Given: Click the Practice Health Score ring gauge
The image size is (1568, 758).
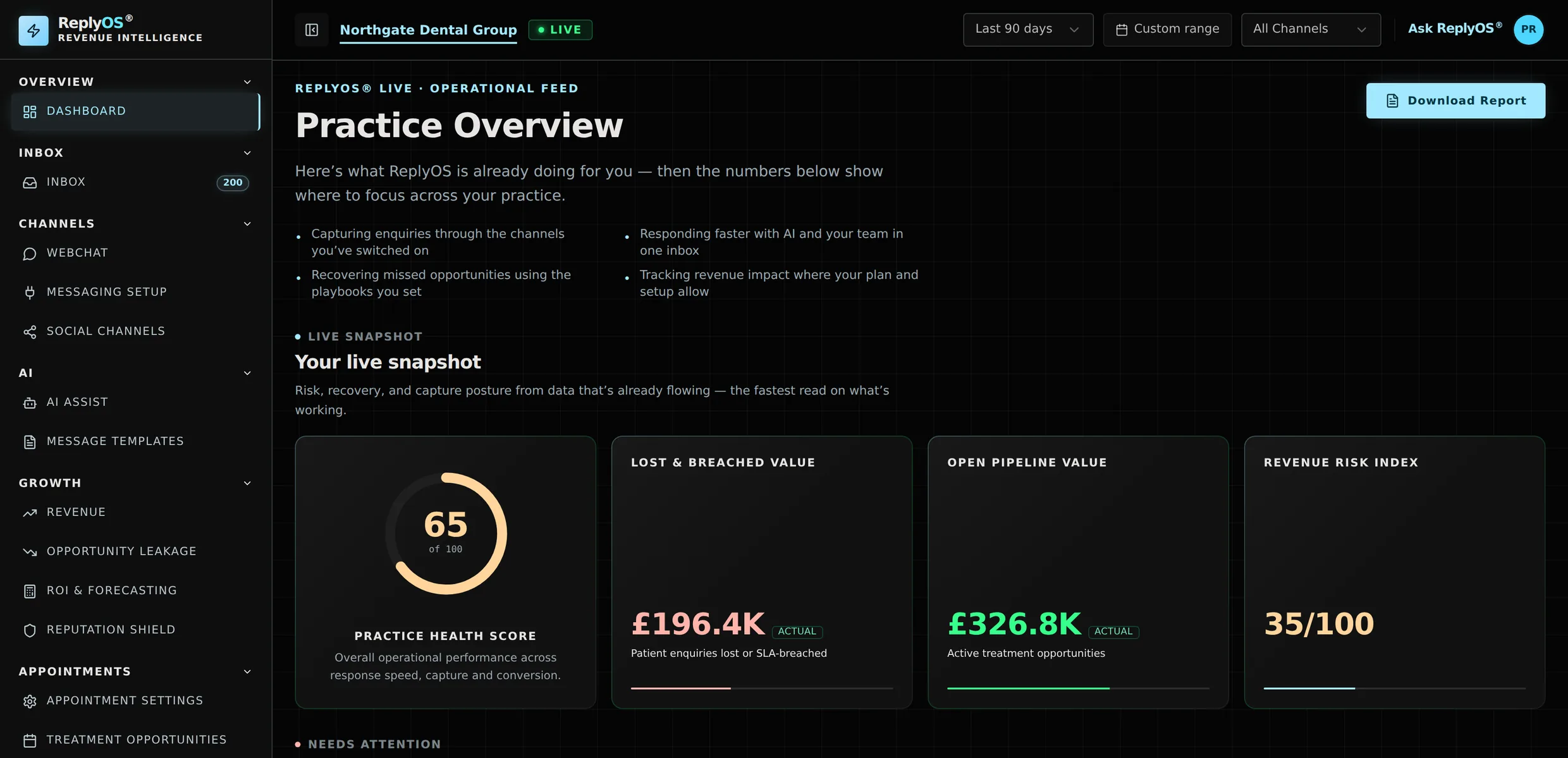Looking at the screenshot, I should (446, 534).
